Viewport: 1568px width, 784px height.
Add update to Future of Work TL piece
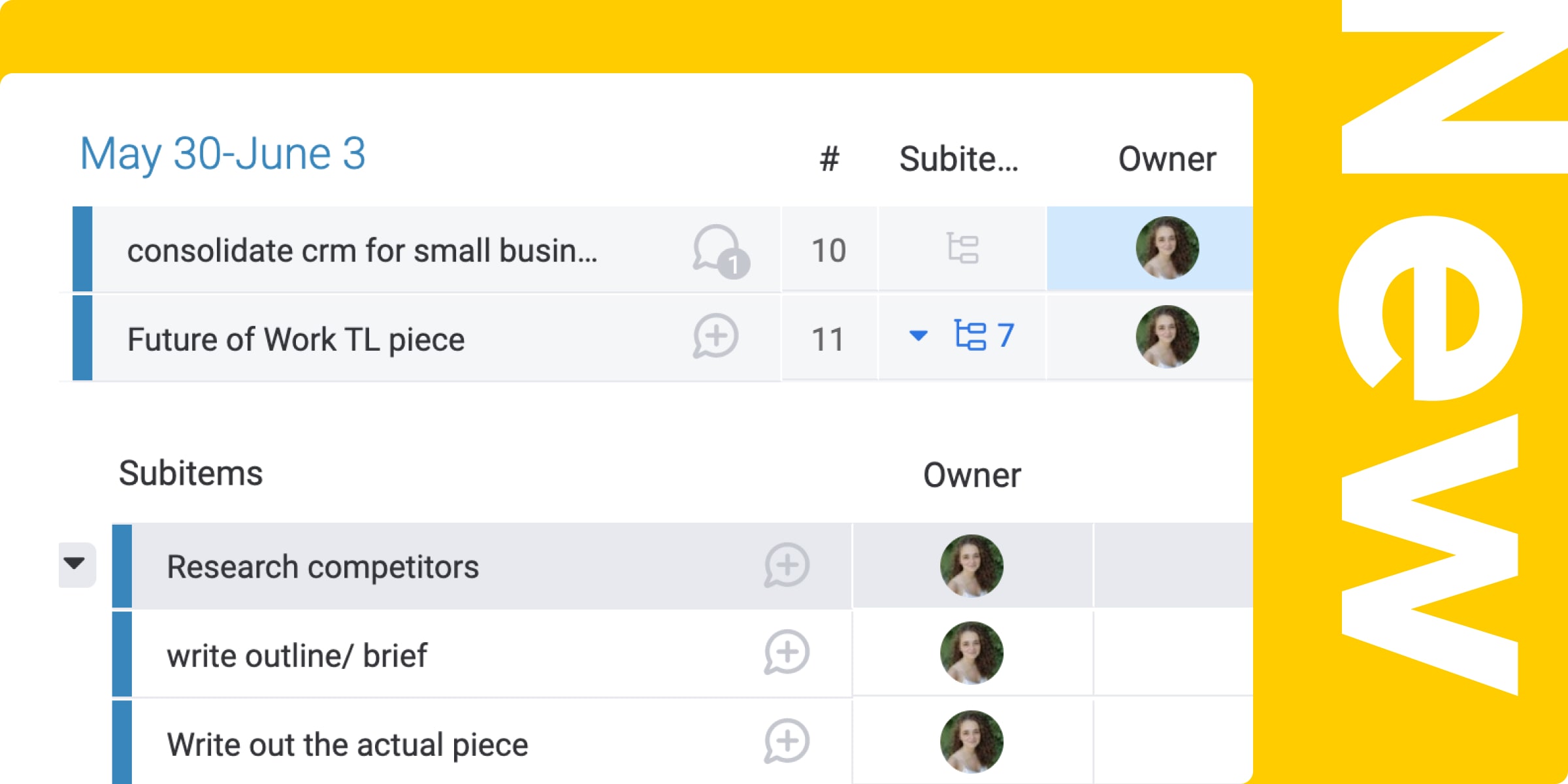(x=716, y=337)
